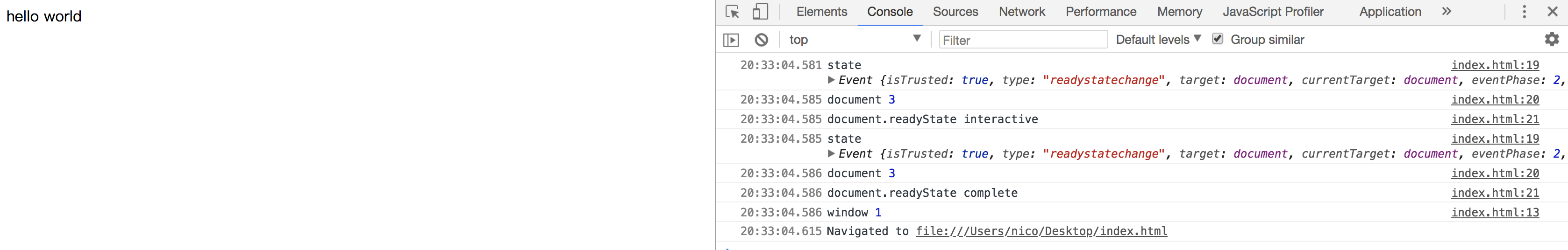This screenshot has height=250, width=1568.
Task: Open the index.html:13 source link
Action: (x=1494, y=212)
